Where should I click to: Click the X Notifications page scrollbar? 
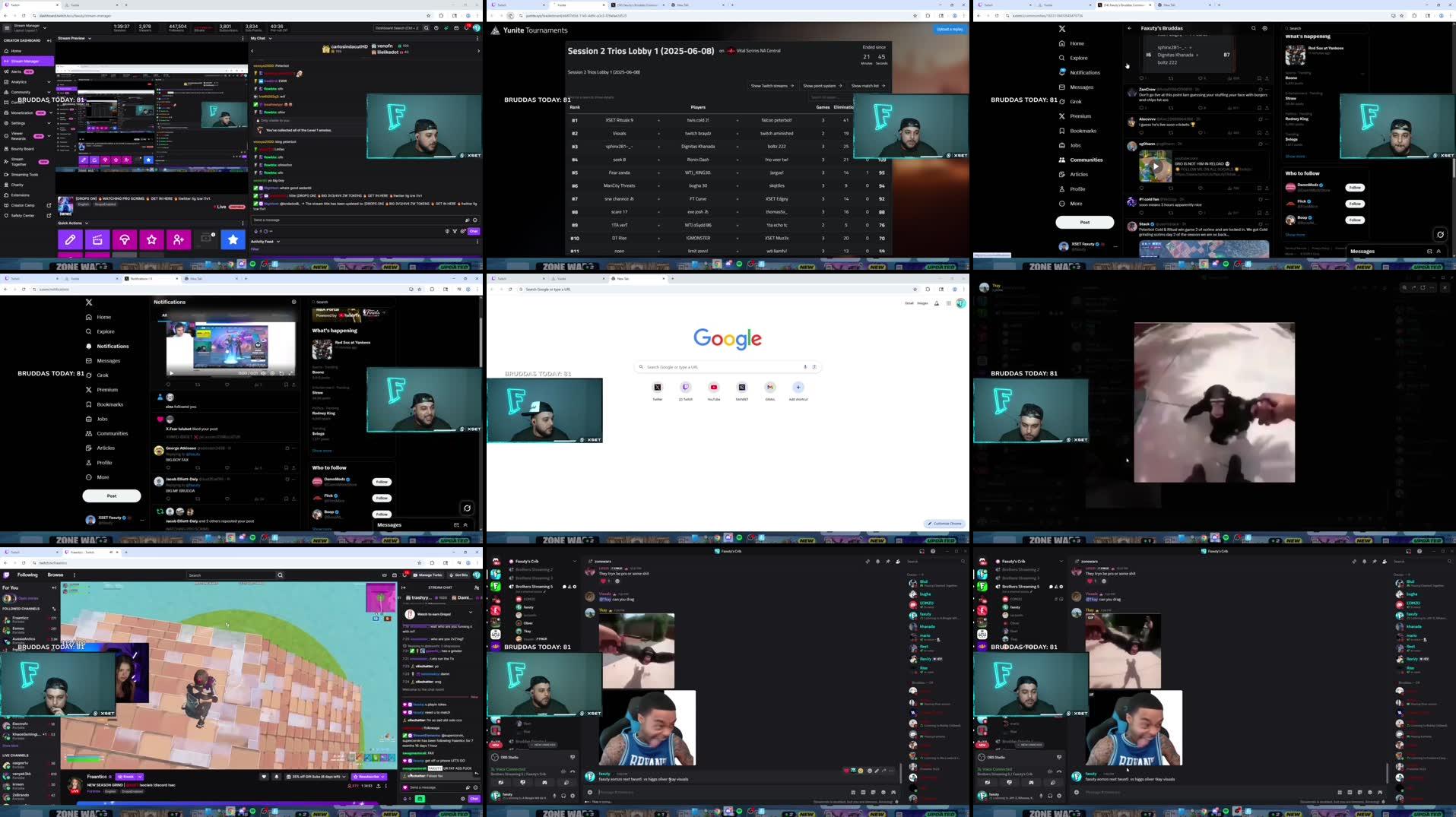[480, 342]
